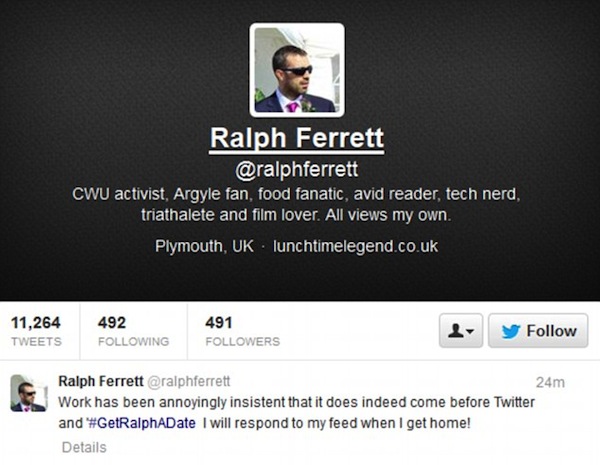The width and height of the screenshot is (600, 465).
Task: Click the Twitter bird icon on Follow
Action: [x=511, y=331]
